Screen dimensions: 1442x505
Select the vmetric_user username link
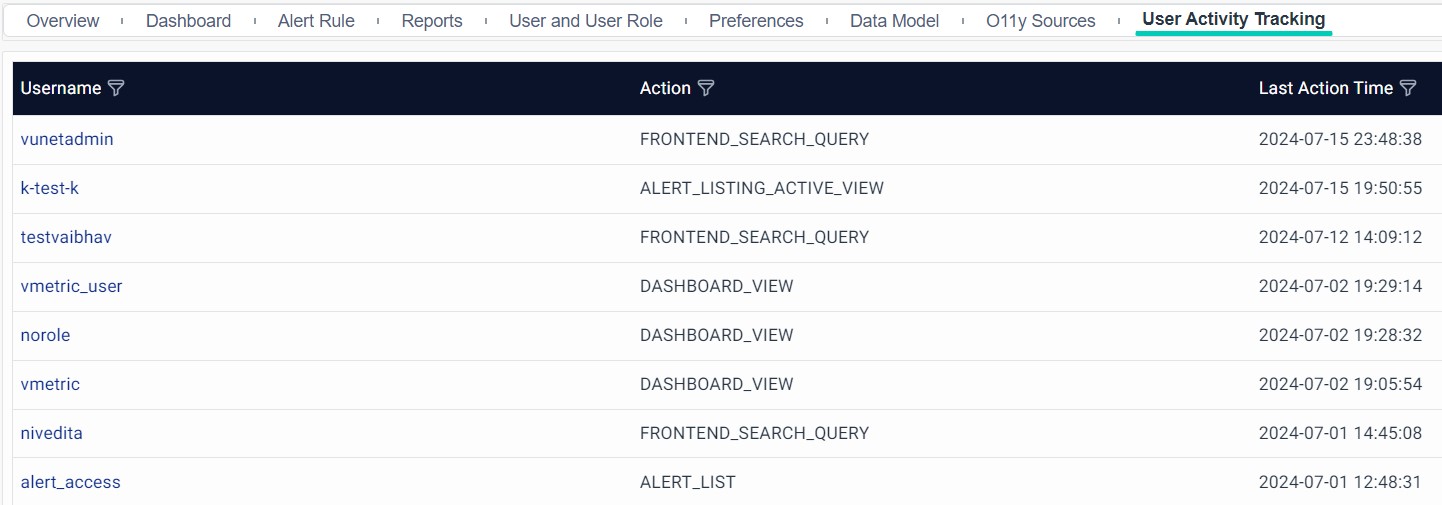click(71, 286)
